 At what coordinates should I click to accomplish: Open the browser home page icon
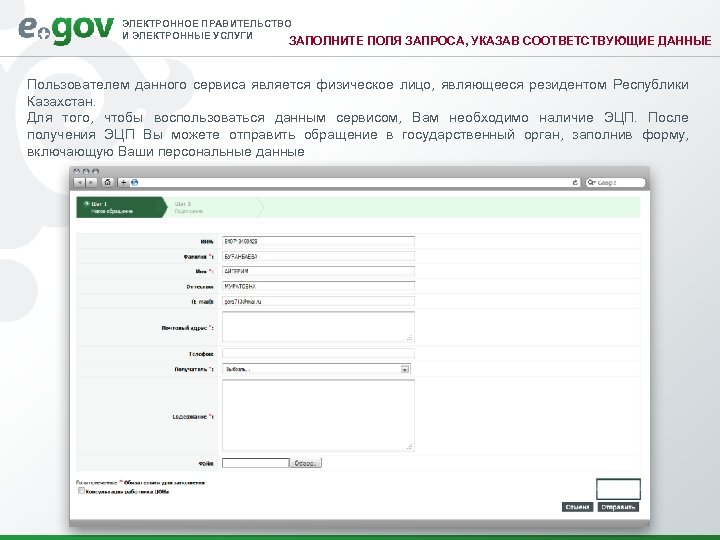[107, 183]
